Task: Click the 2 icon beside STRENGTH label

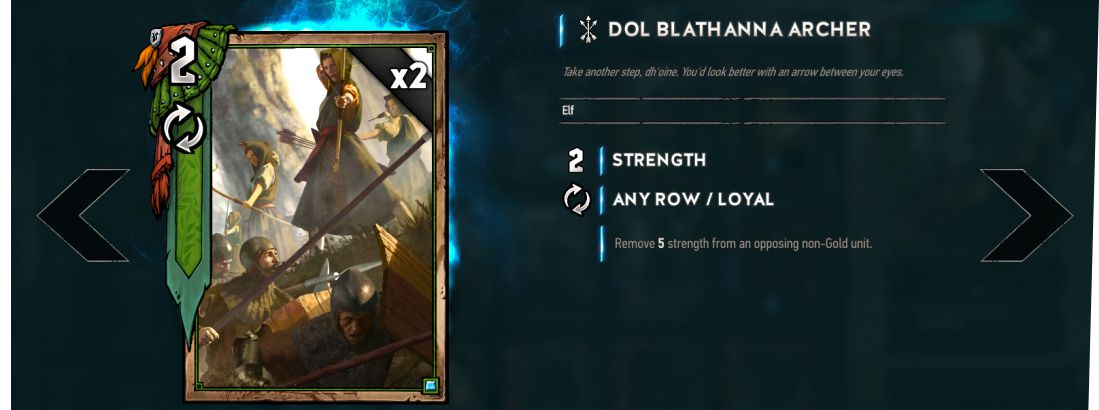Action: pyautogui.click(x=575, y=160)
